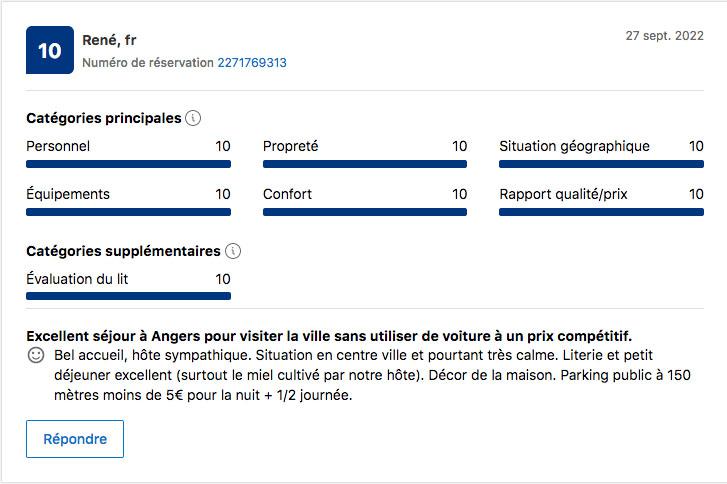Click the blue score badge showing 10
727x484 pixels.
(x=49, y=51)
